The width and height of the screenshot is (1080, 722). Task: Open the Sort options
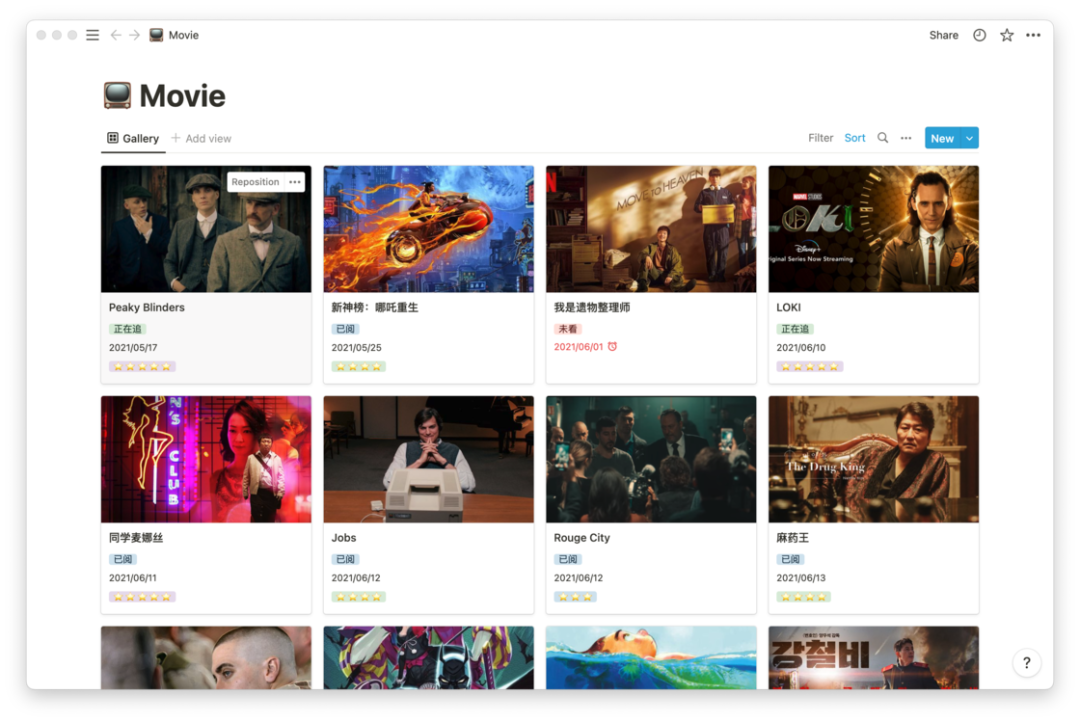(855, 138)
